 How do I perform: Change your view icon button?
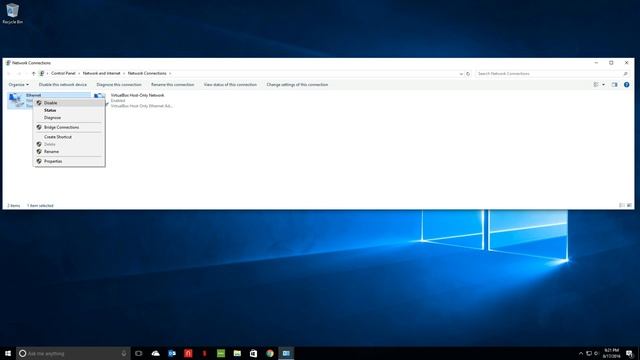[596, 84]
